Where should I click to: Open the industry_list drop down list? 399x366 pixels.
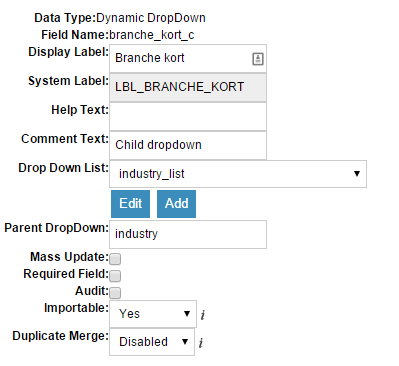pos(238,174)
